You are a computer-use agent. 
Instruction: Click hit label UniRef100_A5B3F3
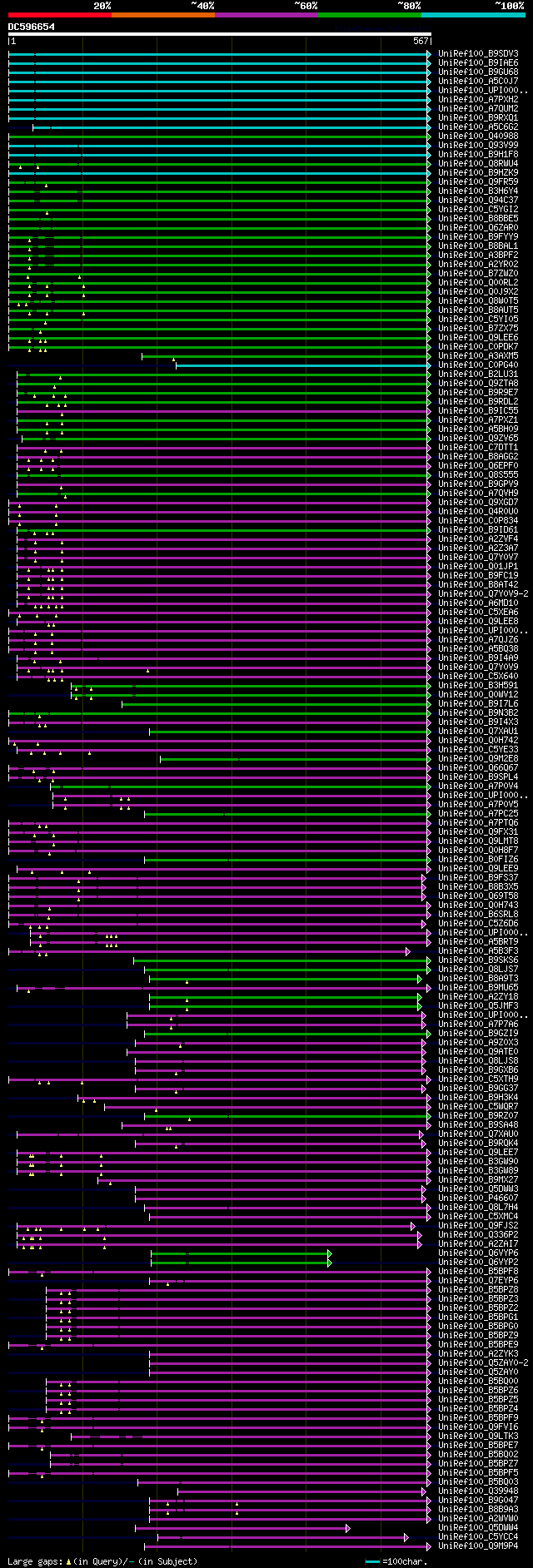[478, 951]
